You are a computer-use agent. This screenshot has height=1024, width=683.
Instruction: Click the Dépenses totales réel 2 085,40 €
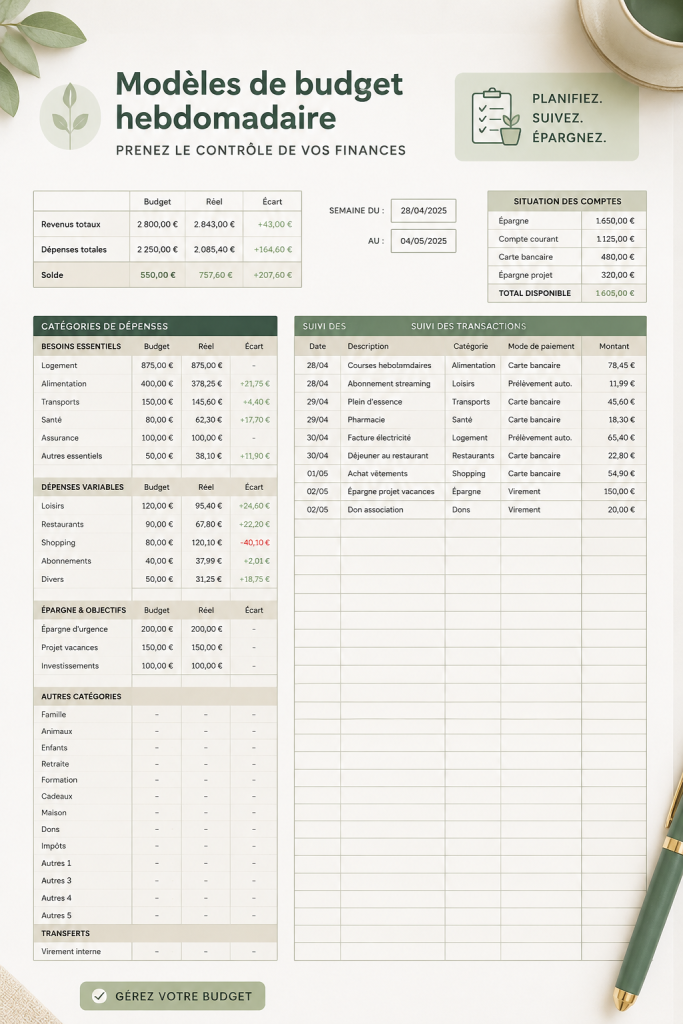[x=214, y=249]
